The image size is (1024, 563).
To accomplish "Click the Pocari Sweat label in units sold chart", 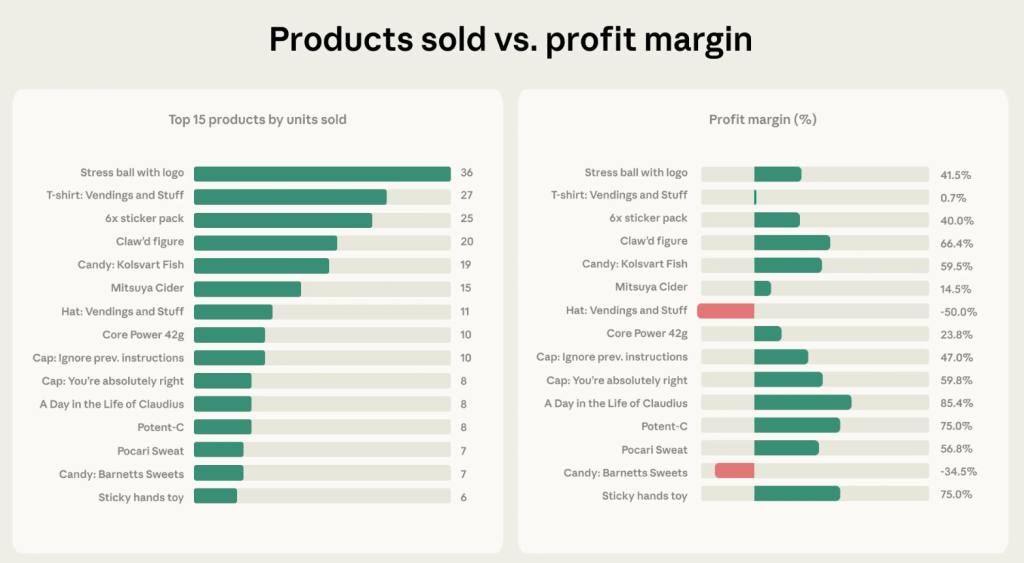I will tap(150, 450).
